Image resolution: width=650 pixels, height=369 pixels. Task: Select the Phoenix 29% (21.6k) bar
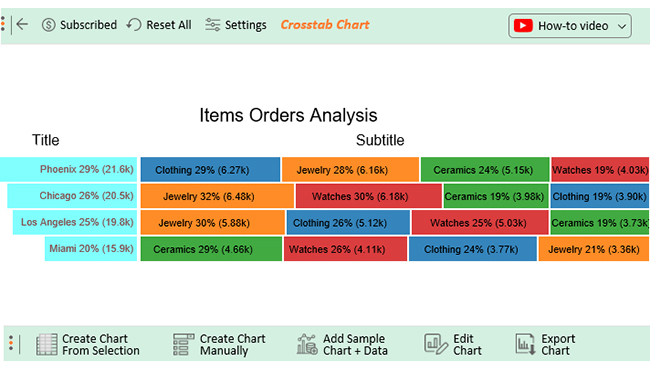68,170
